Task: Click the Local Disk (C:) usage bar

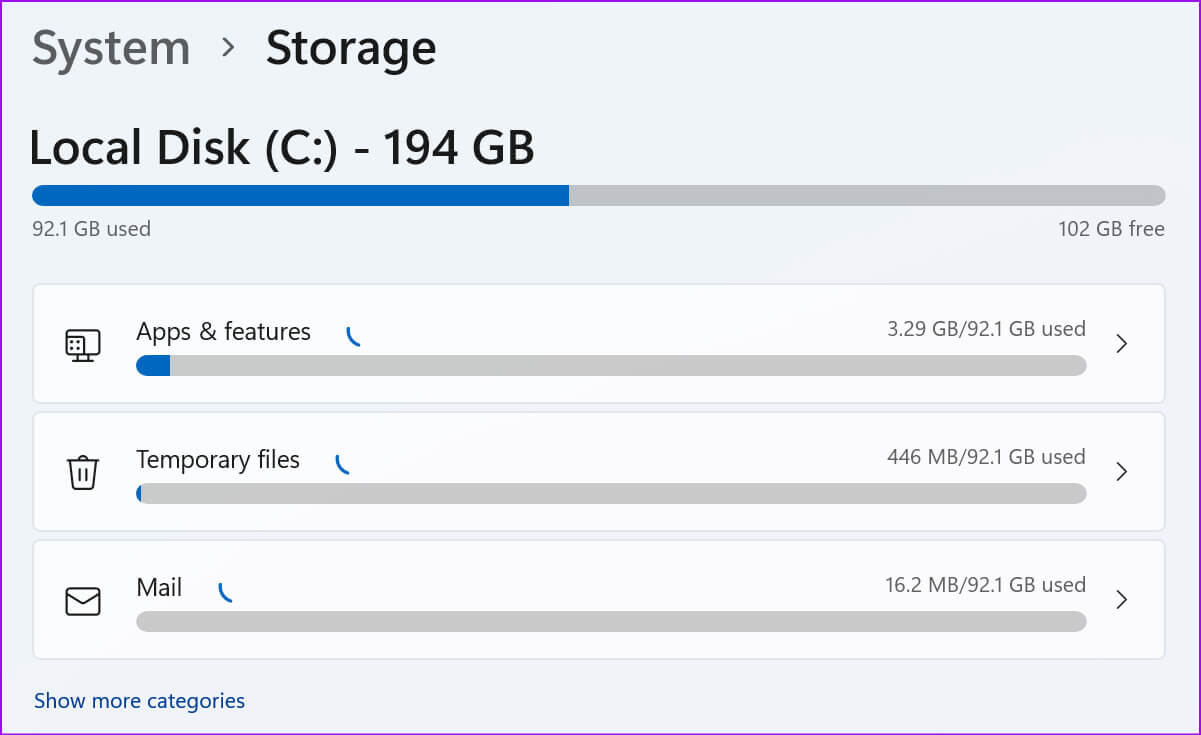Action: click(x=598, y=195)
